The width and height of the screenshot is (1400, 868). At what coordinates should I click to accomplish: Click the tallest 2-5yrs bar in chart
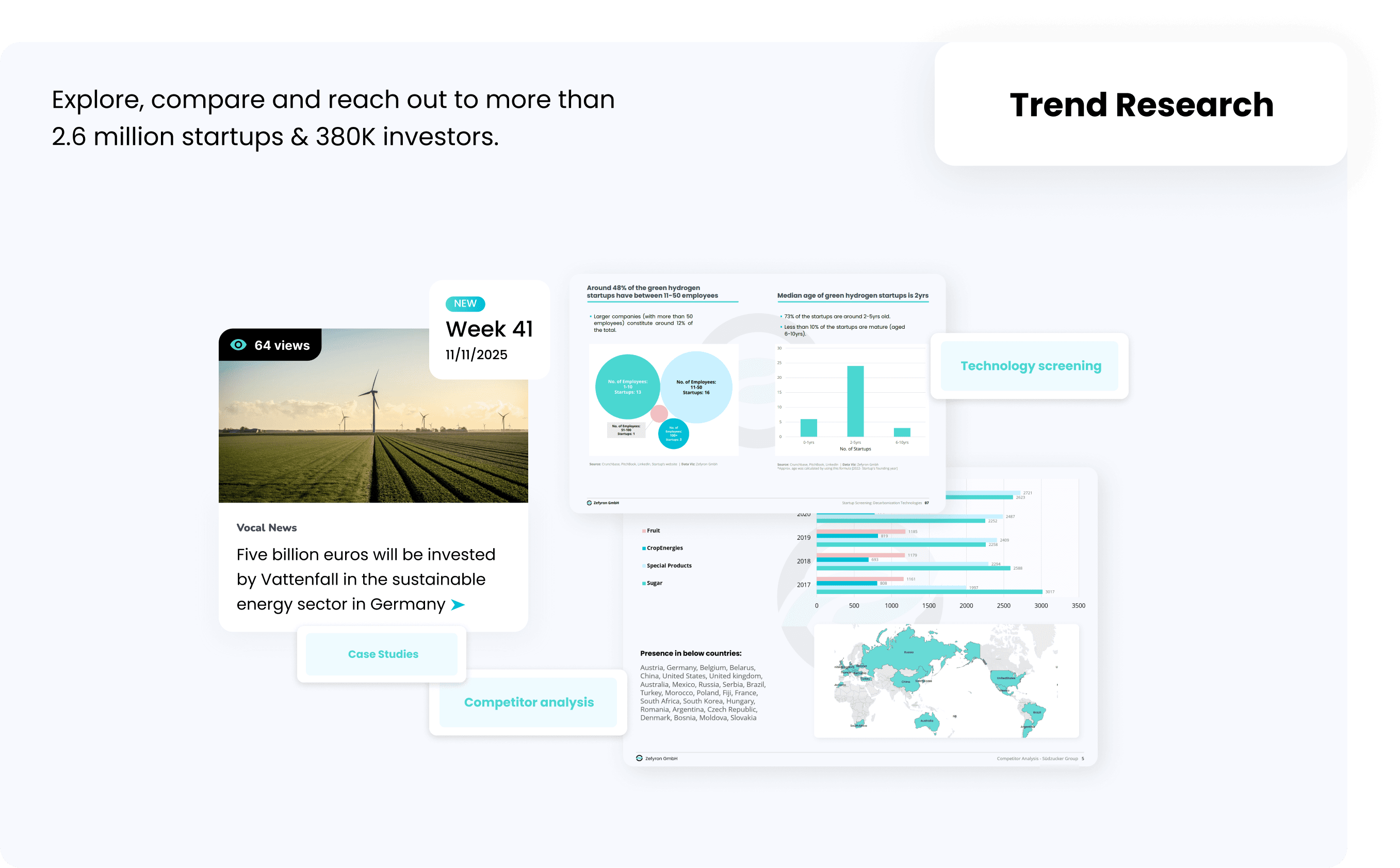(855, 400)
